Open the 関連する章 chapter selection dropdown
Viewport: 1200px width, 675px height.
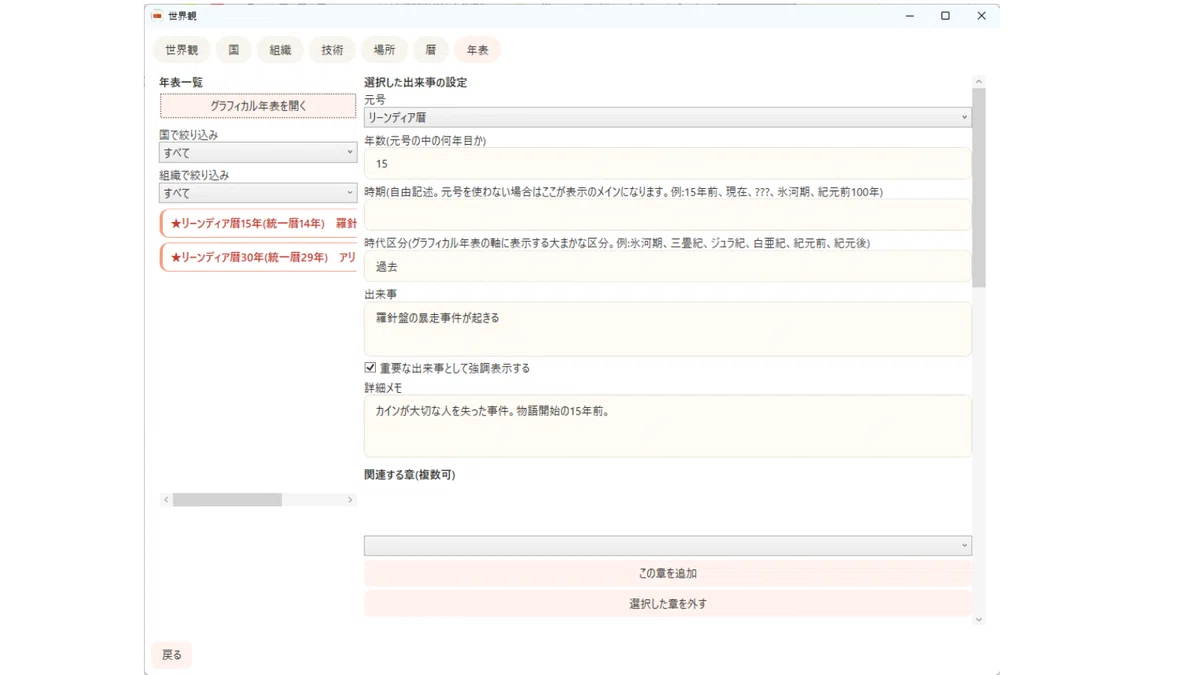[668, 546]
